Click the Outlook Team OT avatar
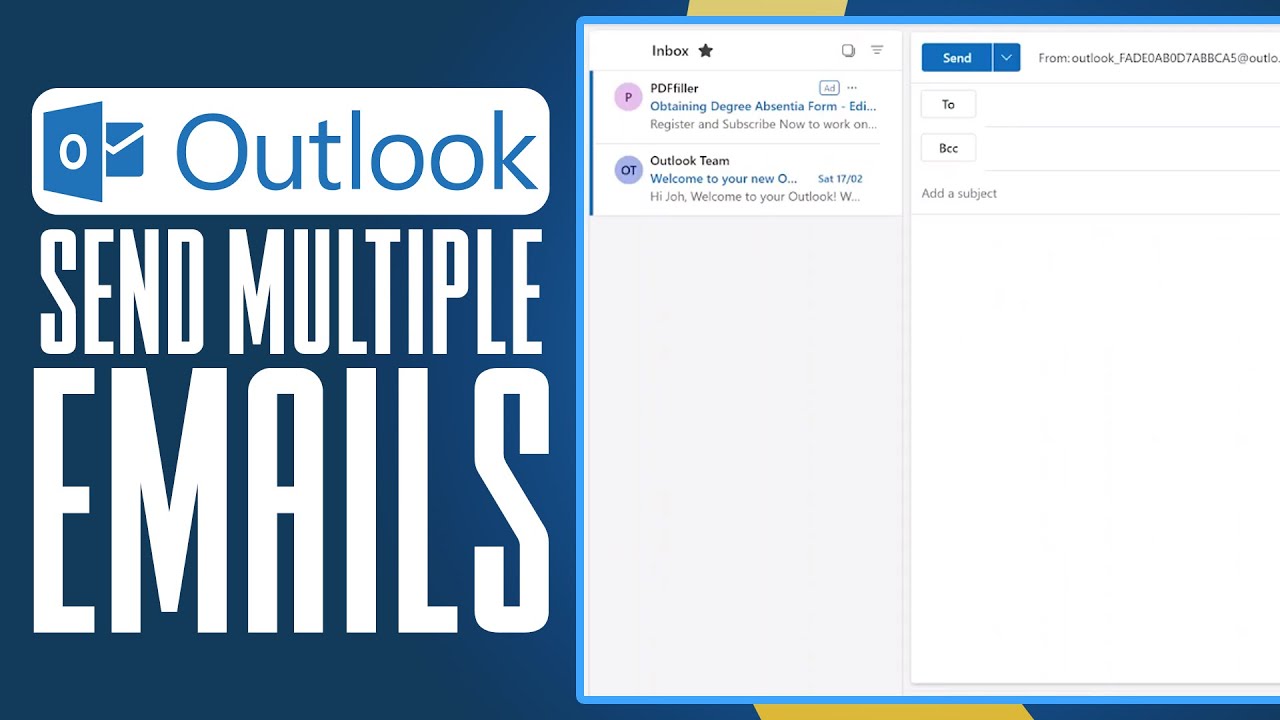1280x720 pixels. point(628,170)
